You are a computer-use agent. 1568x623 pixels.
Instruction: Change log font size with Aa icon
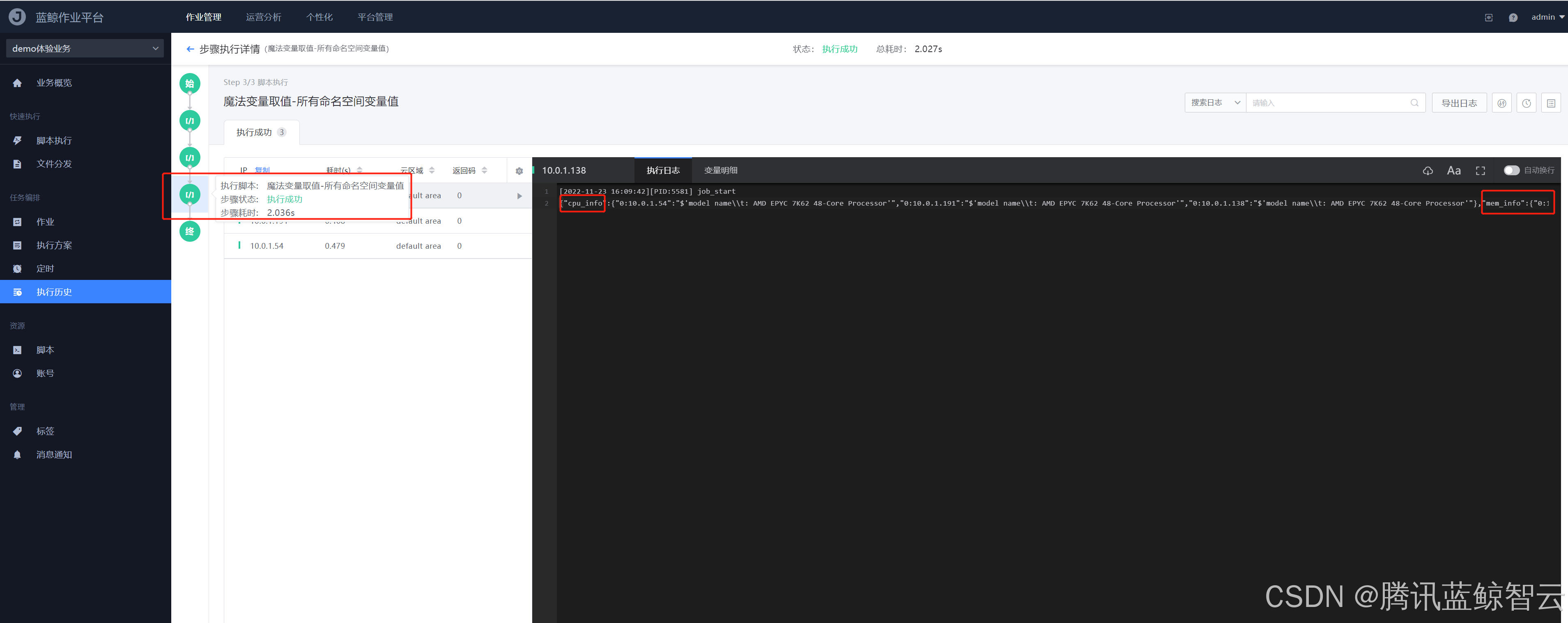coord(1453,171)
